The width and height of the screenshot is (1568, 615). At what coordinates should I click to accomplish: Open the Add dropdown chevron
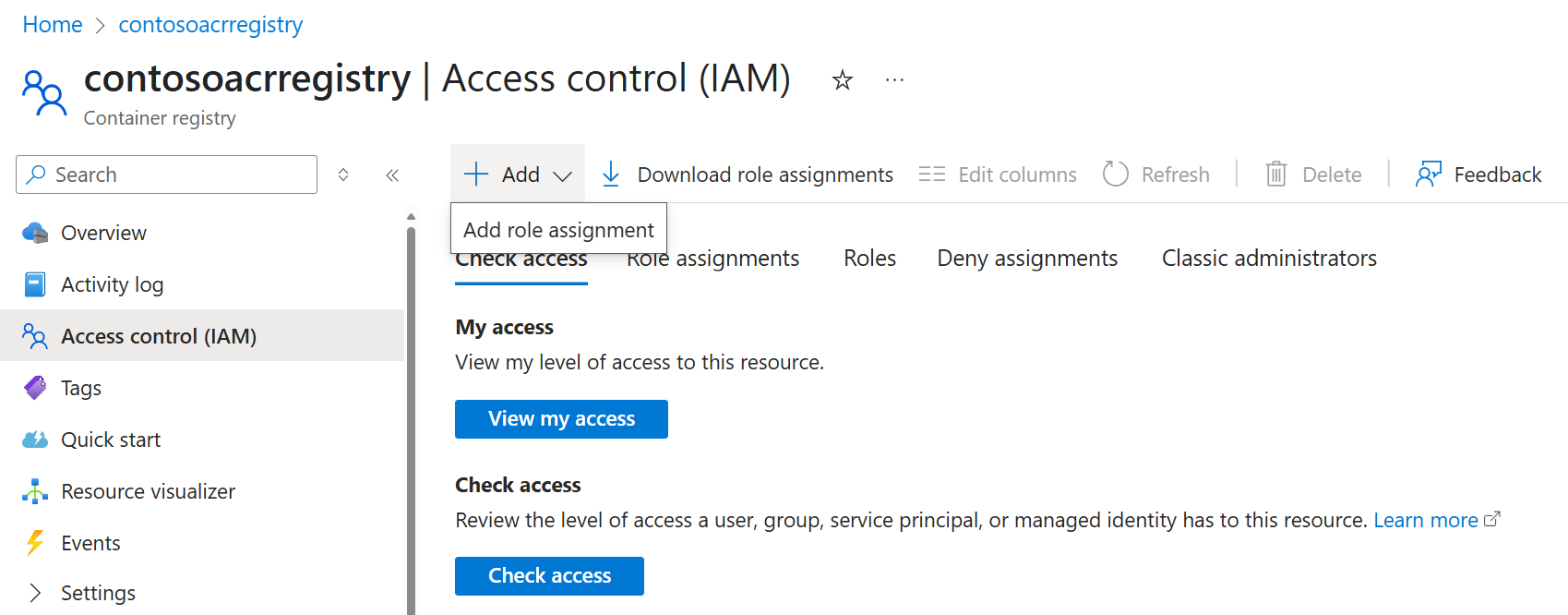[x=563, y=175]
